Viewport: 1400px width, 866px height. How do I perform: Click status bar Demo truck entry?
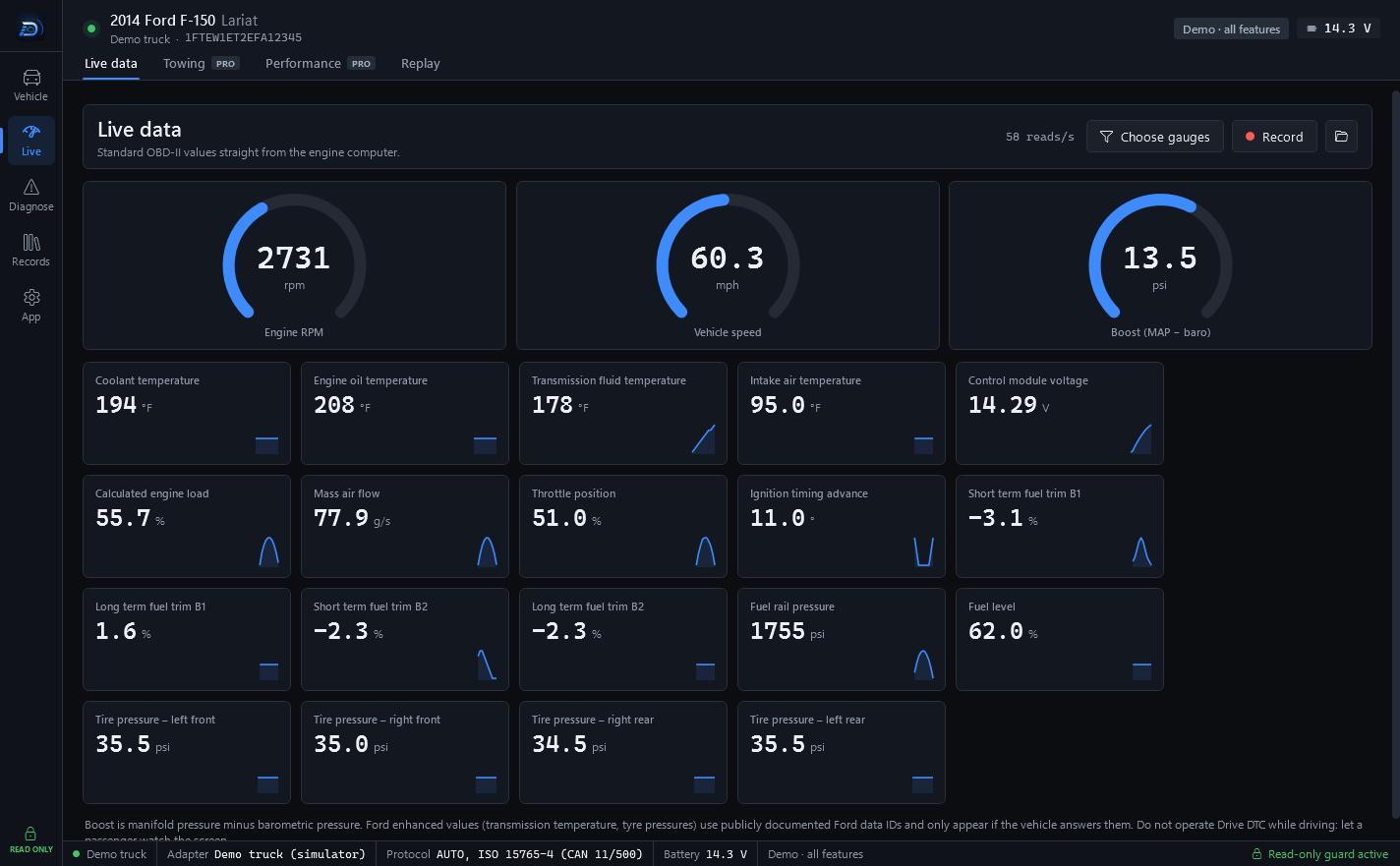click(x=110, y=854)
